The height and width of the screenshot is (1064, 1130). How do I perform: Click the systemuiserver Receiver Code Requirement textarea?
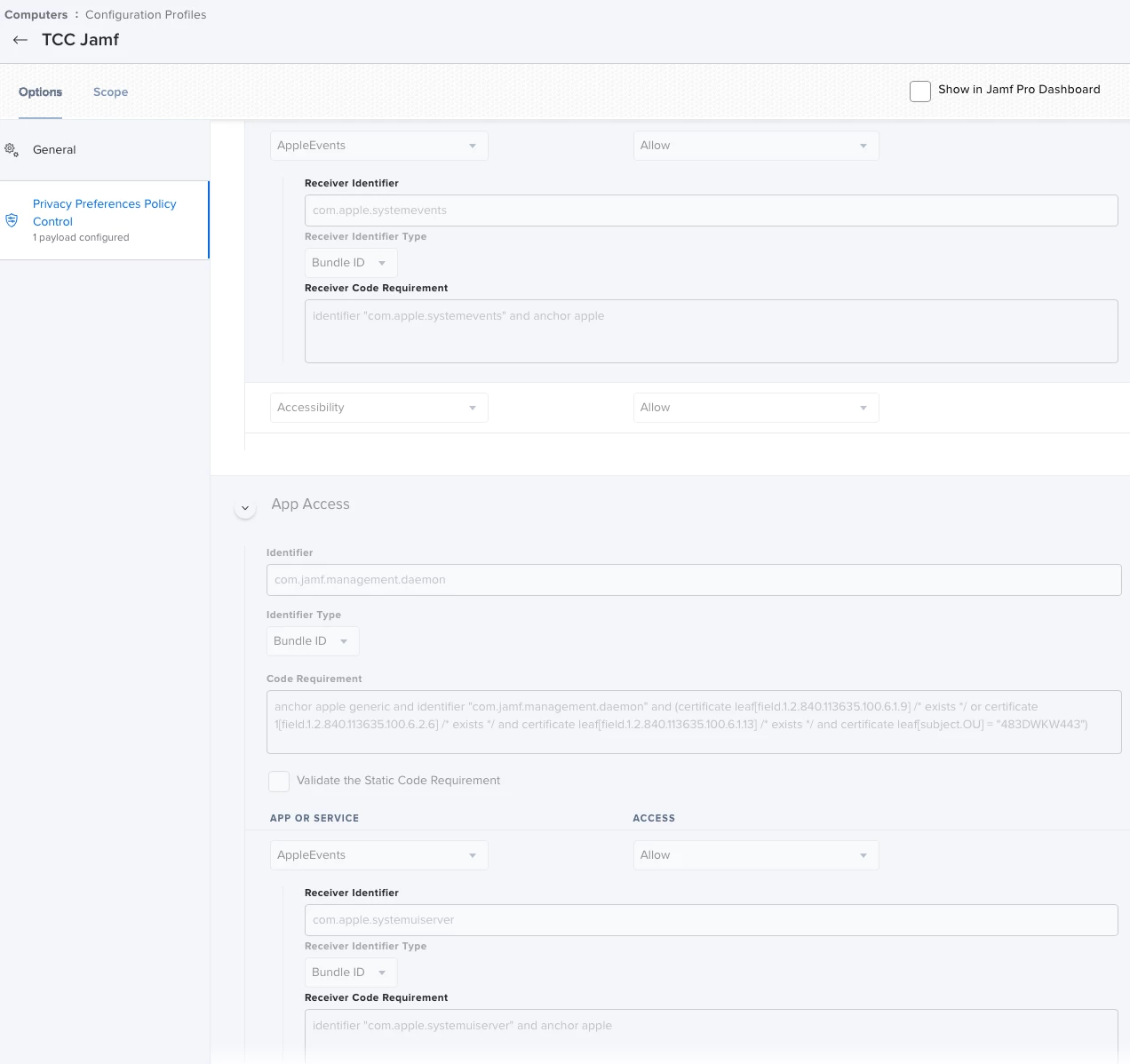(x=711, y=1036)
